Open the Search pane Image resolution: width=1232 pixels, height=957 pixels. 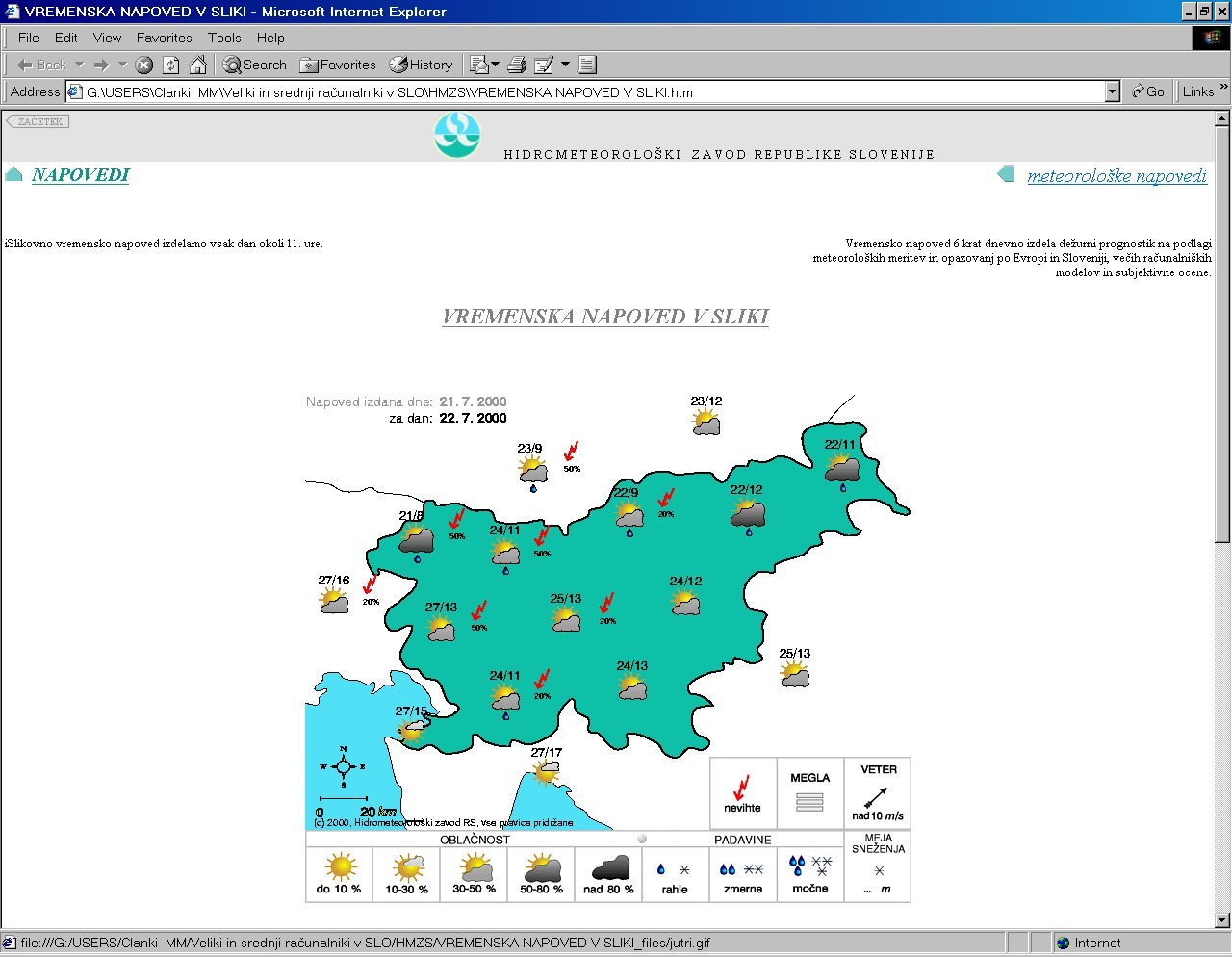pos(255,65)
